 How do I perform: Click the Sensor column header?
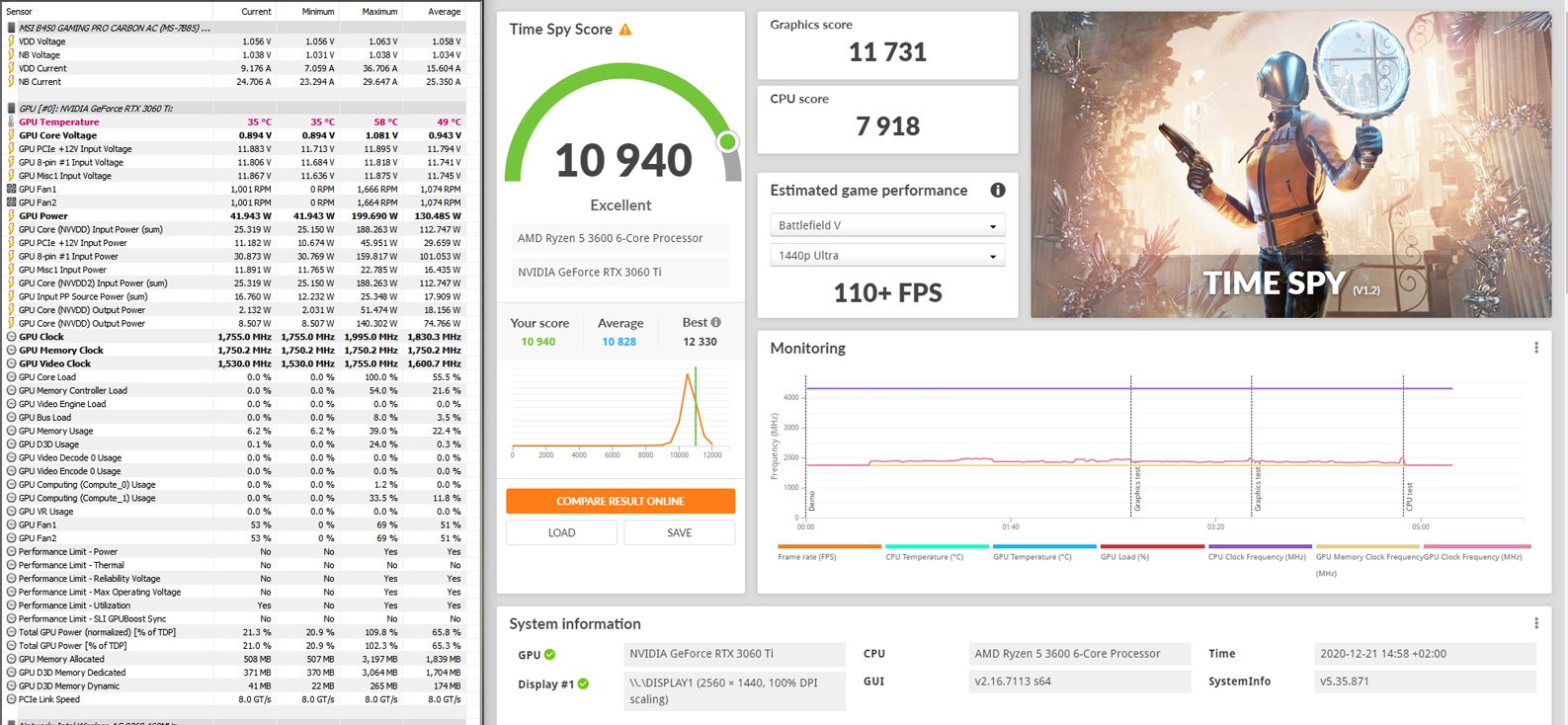pos(20,12)
